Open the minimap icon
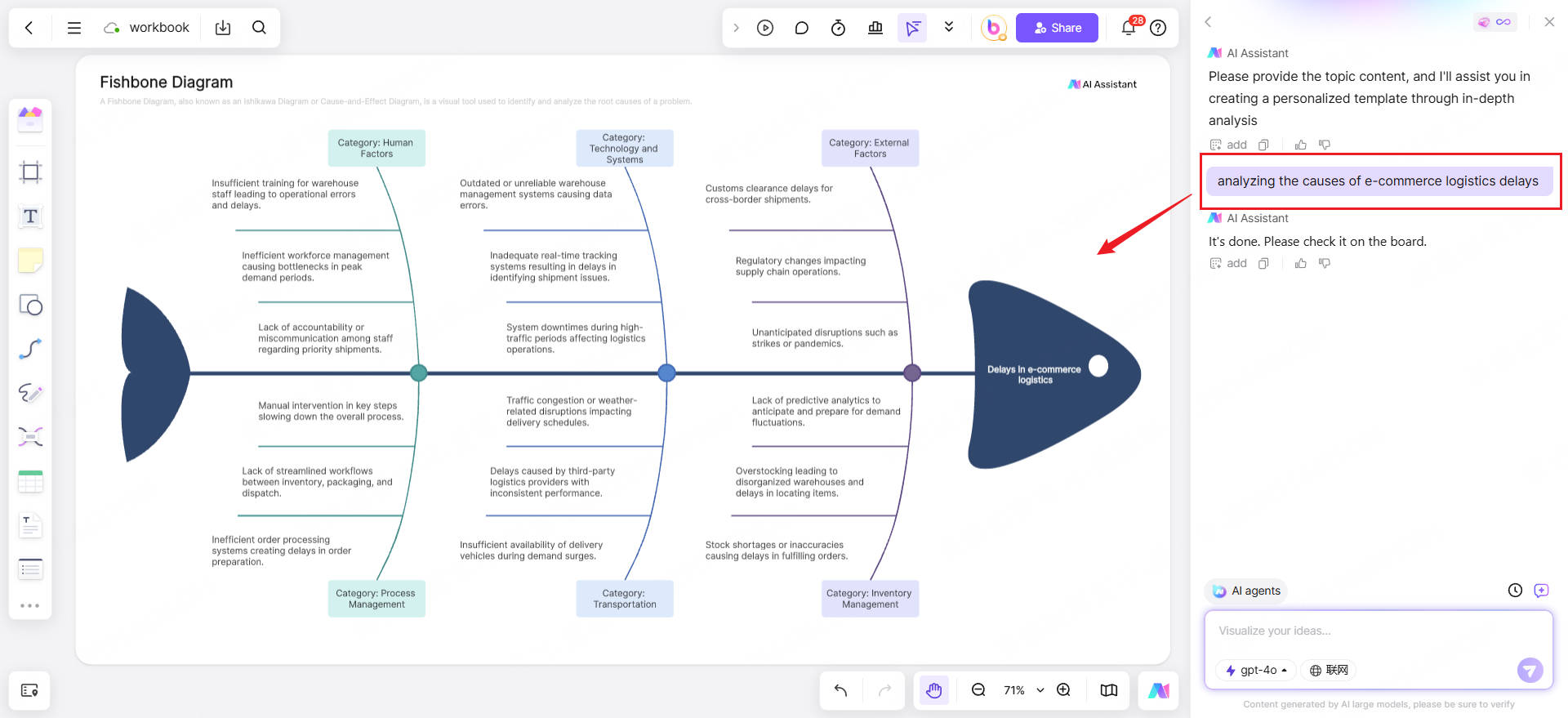Image resolution: width=1568 pixels, height=718 pixels. pyautogui.click(x=1108, y=690)
